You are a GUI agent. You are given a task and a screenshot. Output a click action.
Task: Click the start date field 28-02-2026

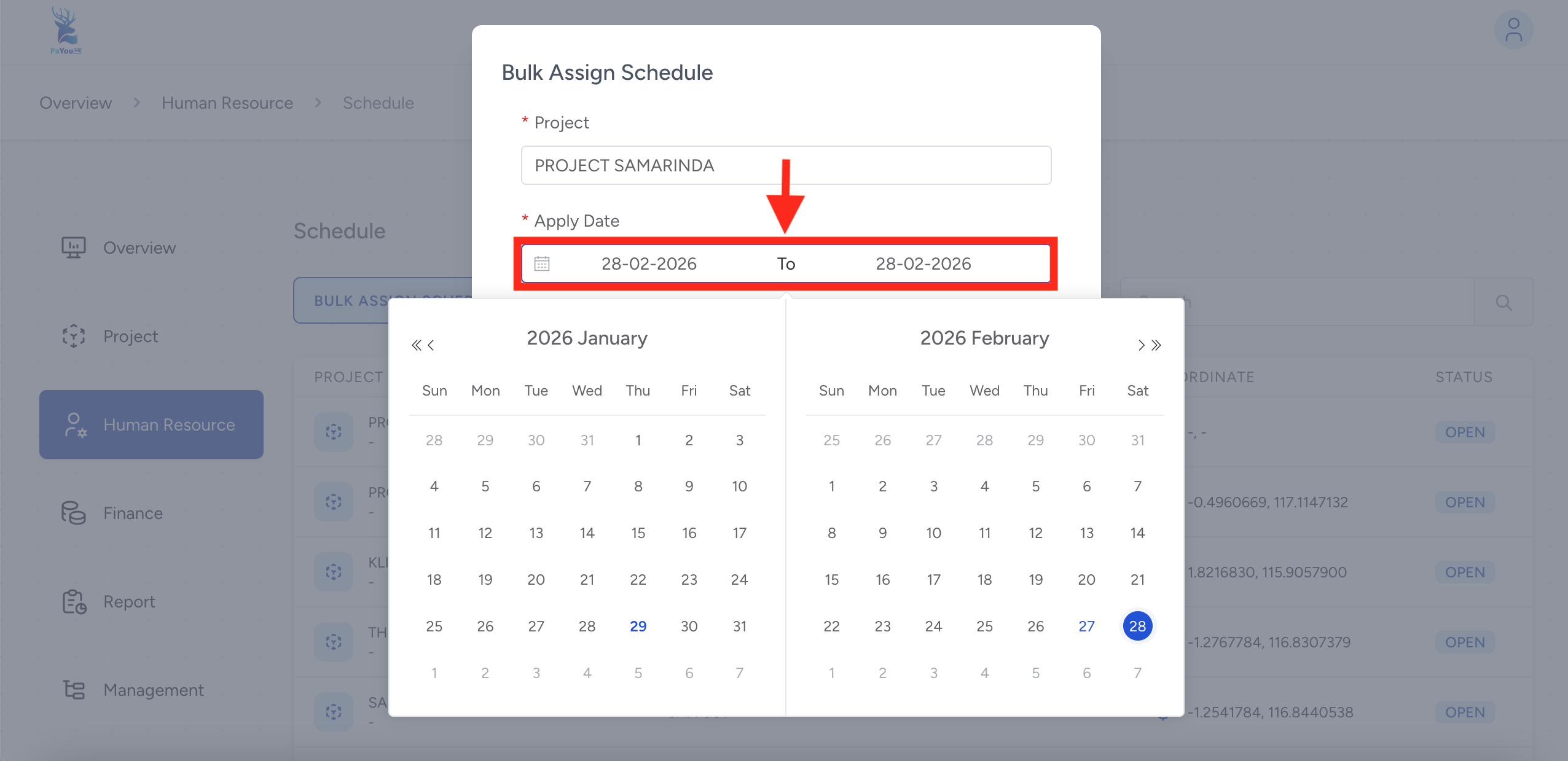click(649, 264)
